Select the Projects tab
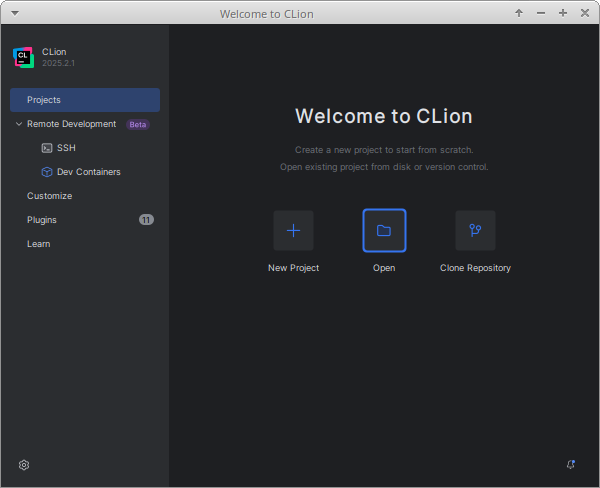This screenshot has height=488, width=600. point(85,100)
